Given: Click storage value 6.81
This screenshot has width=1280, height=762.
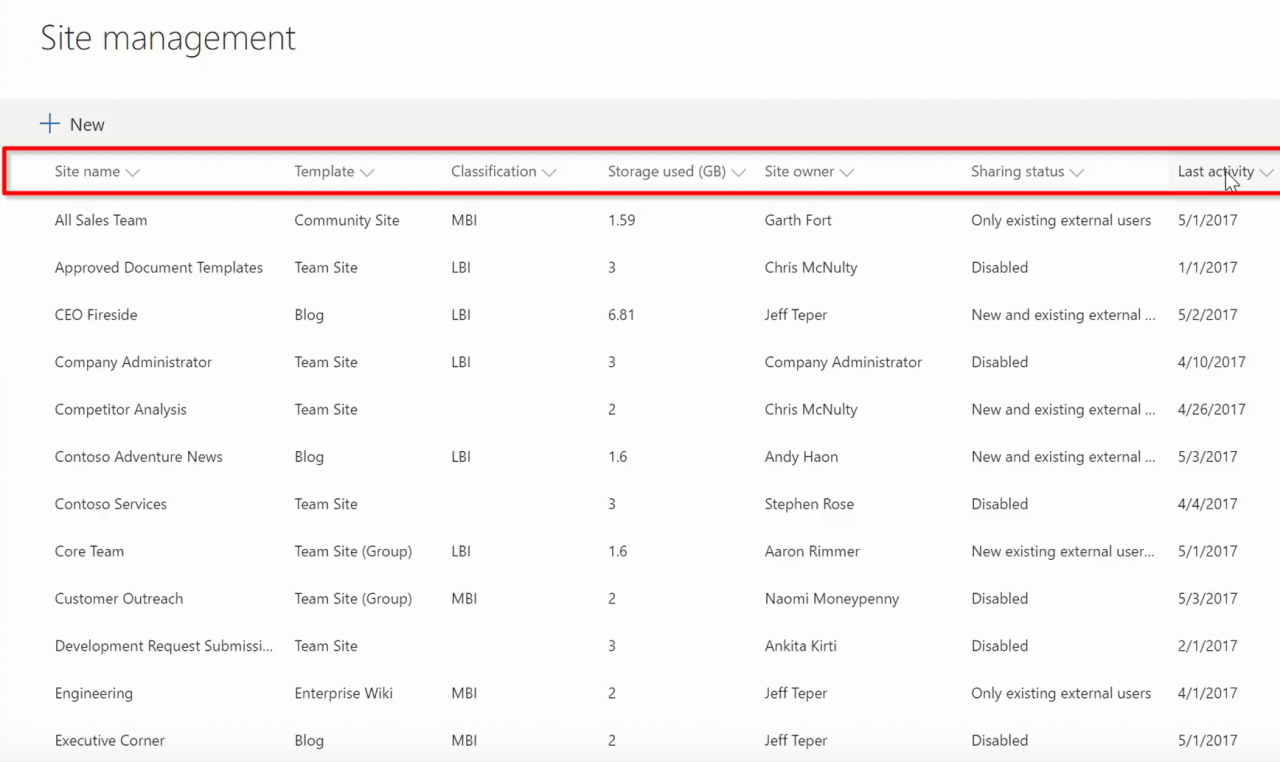Looking at the screenshot, I should click(621, 315).
